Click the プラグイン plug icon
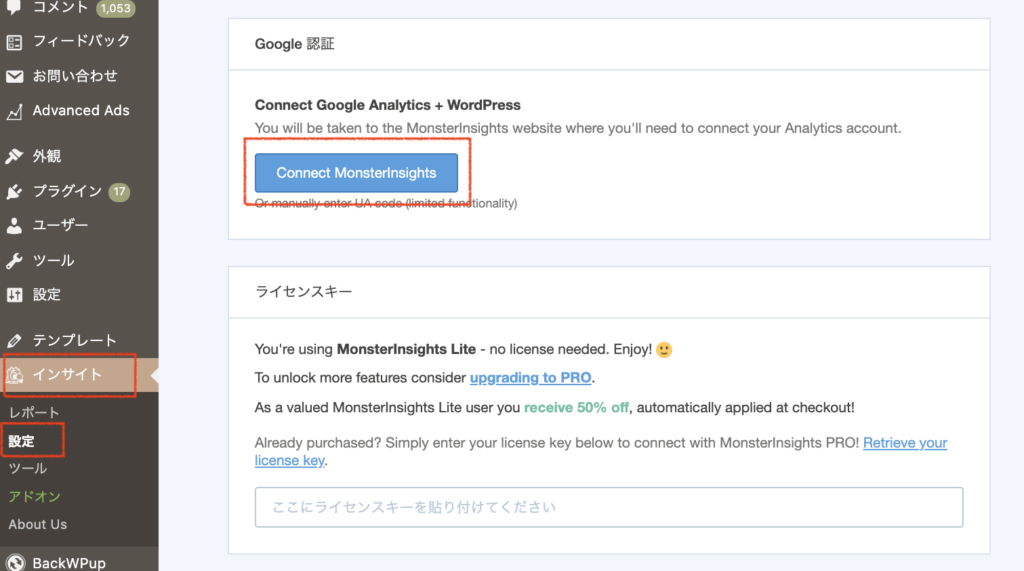 point(14,191)
